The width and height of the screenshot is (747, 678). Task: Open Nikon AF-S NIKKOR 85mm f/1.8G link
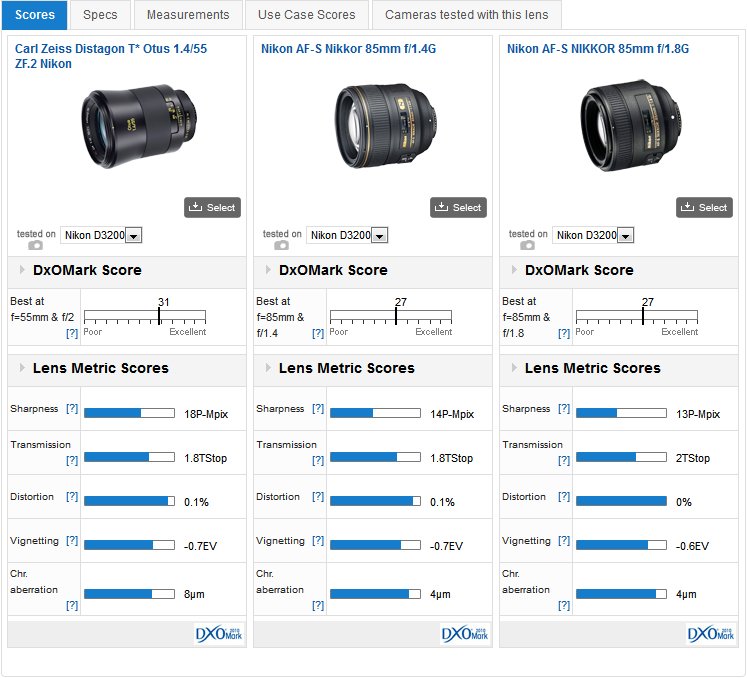coord(598,49)
